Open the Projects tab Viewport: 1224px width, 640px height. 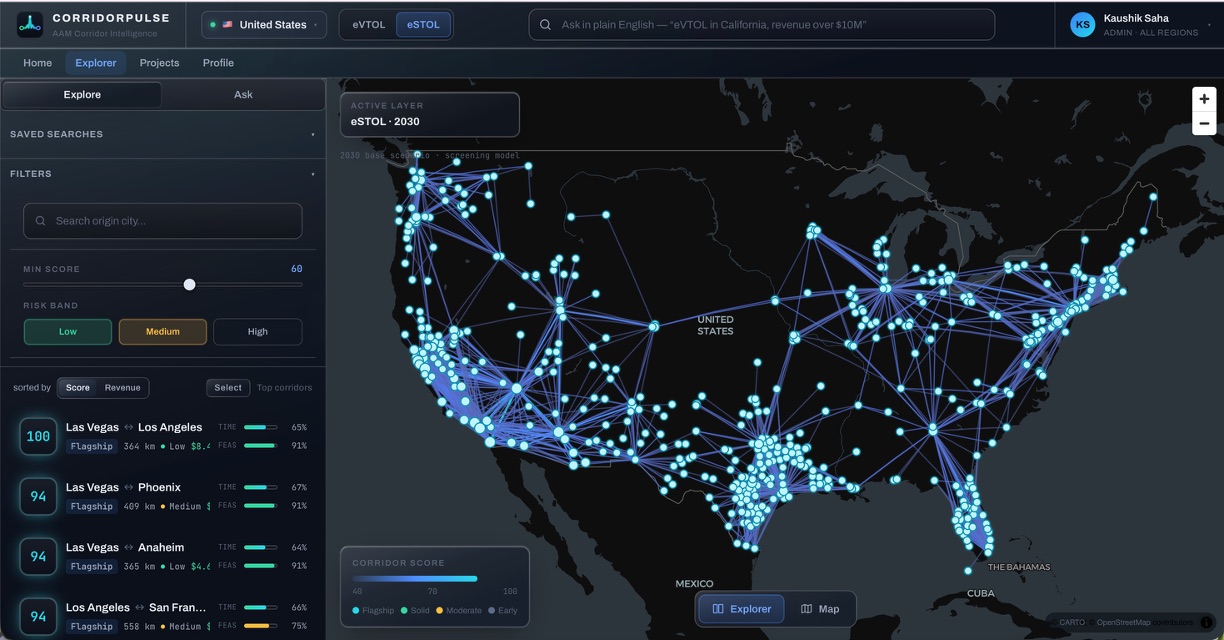click(x=159, y=63)
